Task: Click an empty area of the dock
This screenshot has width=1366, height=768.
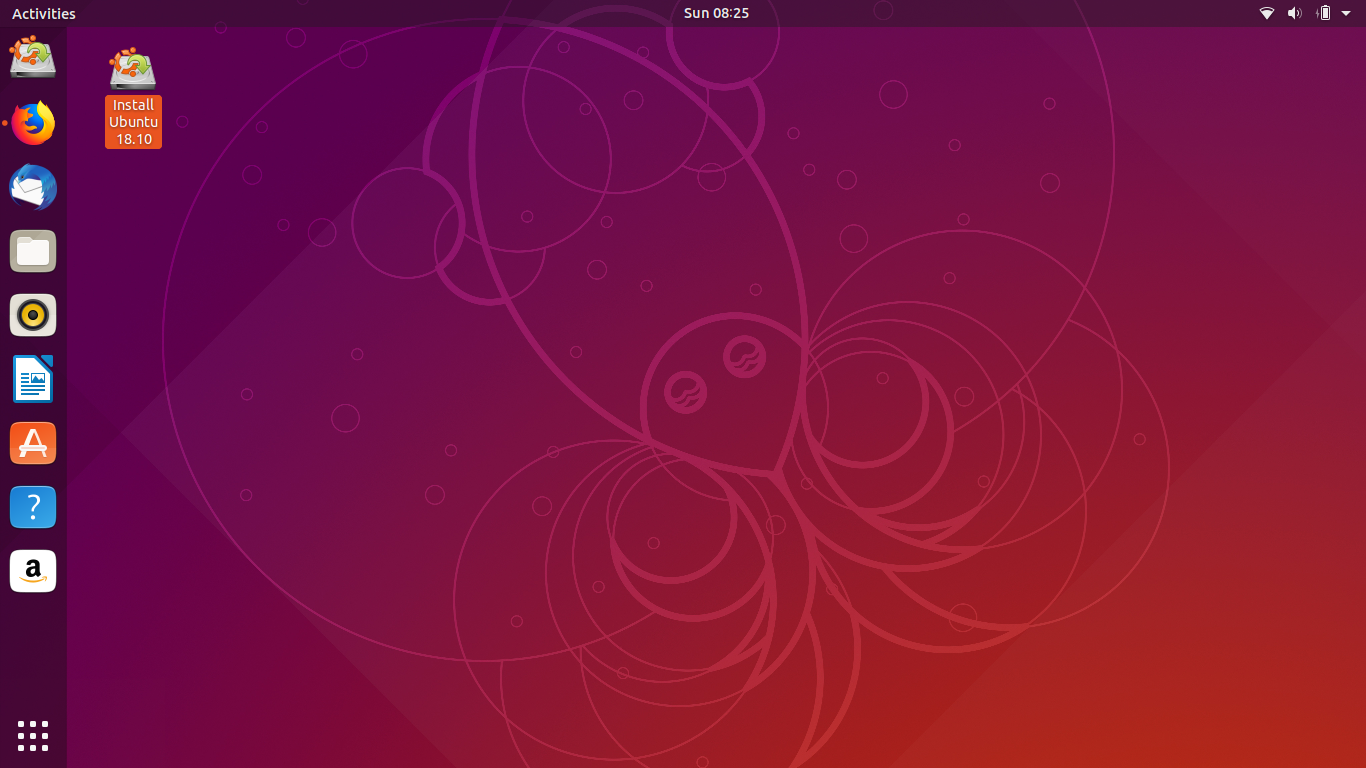Action: [33, 650]
